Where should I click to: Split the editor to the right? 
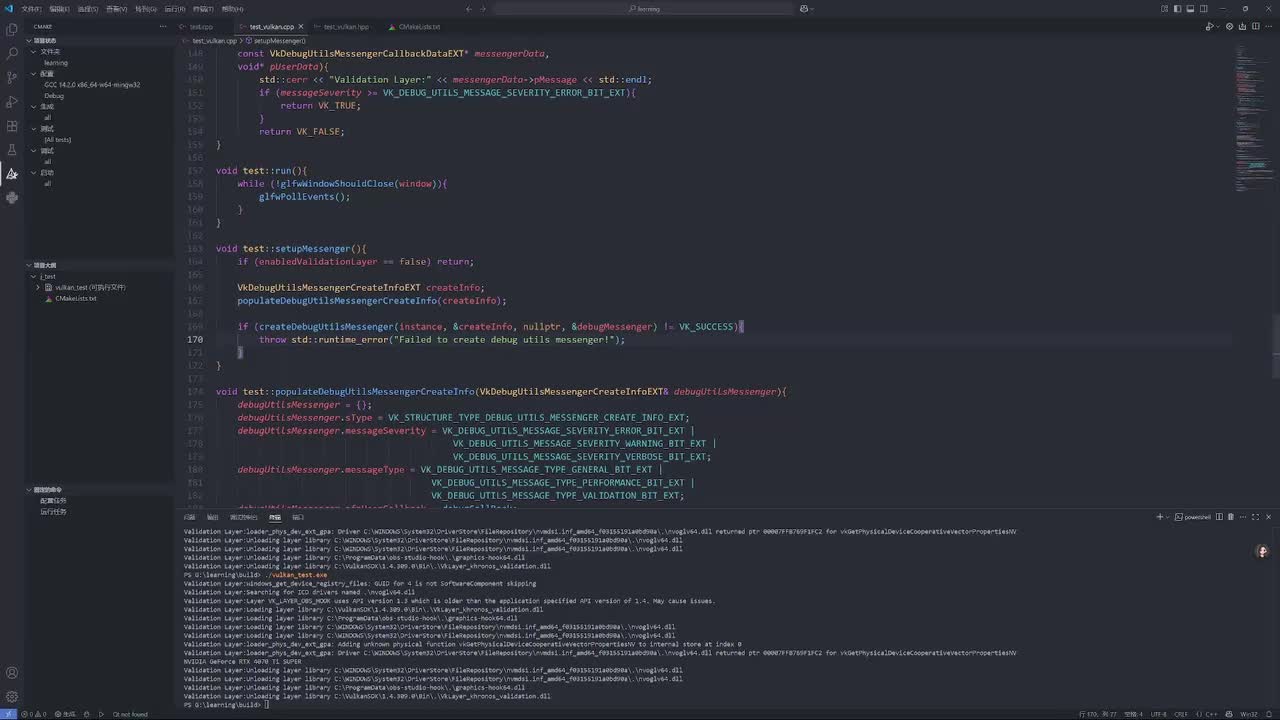point(1256,27)
